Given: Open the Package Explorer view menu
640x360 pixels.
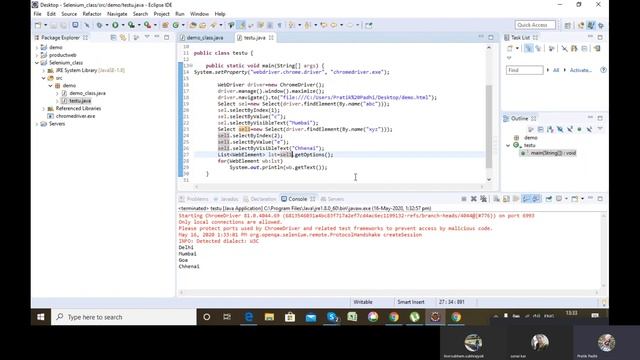Looking at the screenshot, I should pyautogui.click(x=147, y=38).
